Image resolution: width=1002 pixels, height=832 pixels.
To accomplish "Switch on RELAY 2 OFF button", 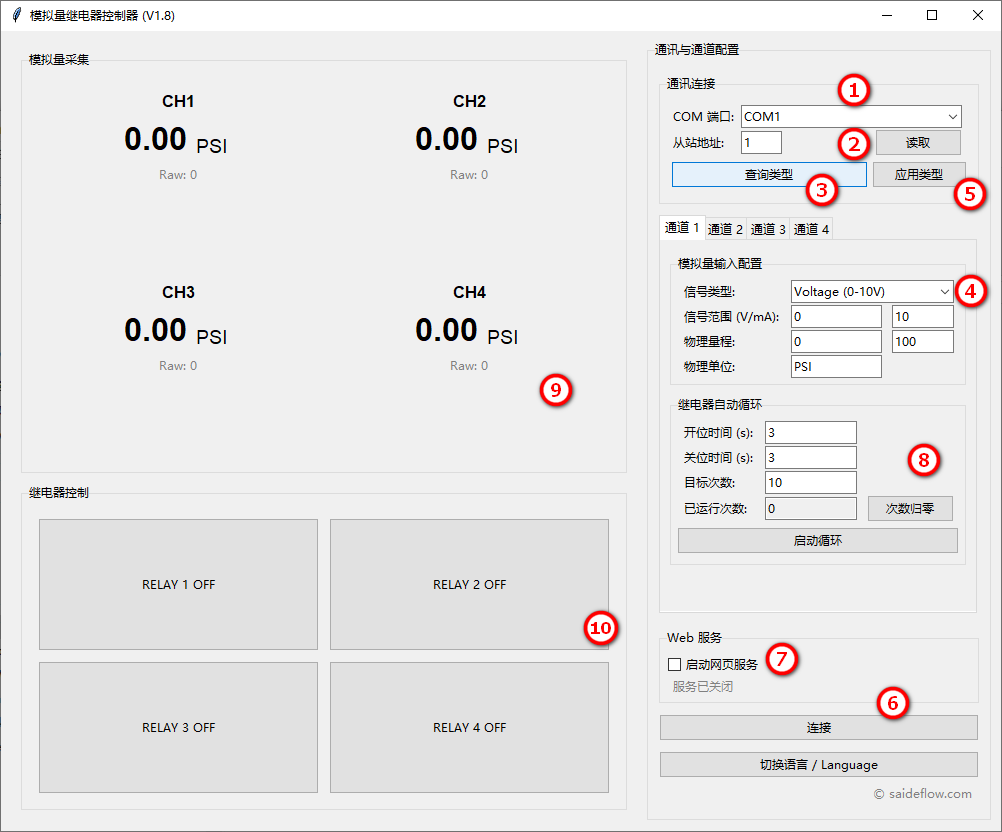I will point(469,584).
